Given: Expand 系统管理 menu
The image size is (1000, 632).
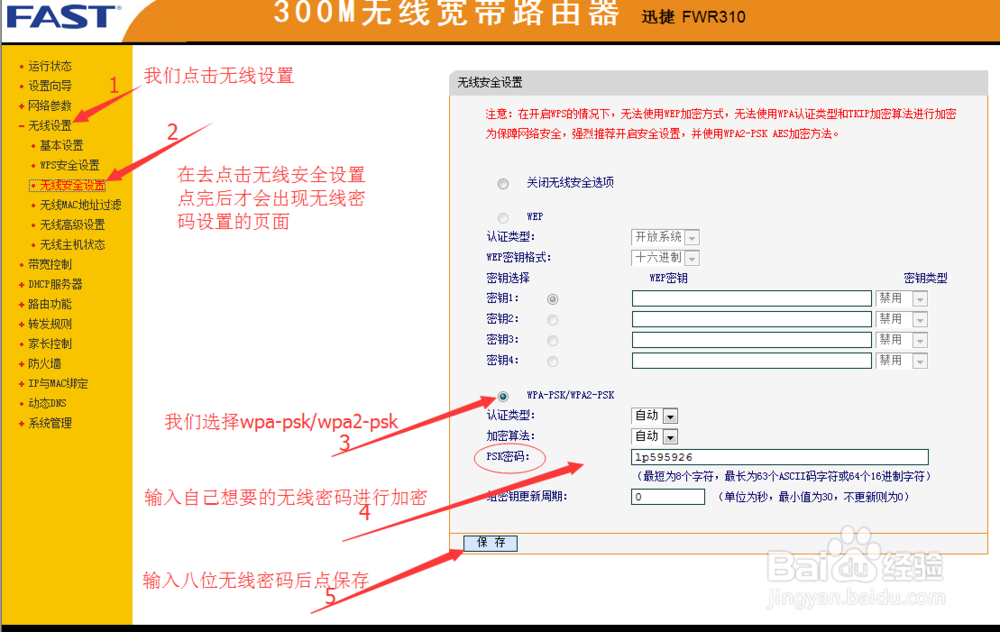Looking at the screenshot, I should [x=50, y=423].
